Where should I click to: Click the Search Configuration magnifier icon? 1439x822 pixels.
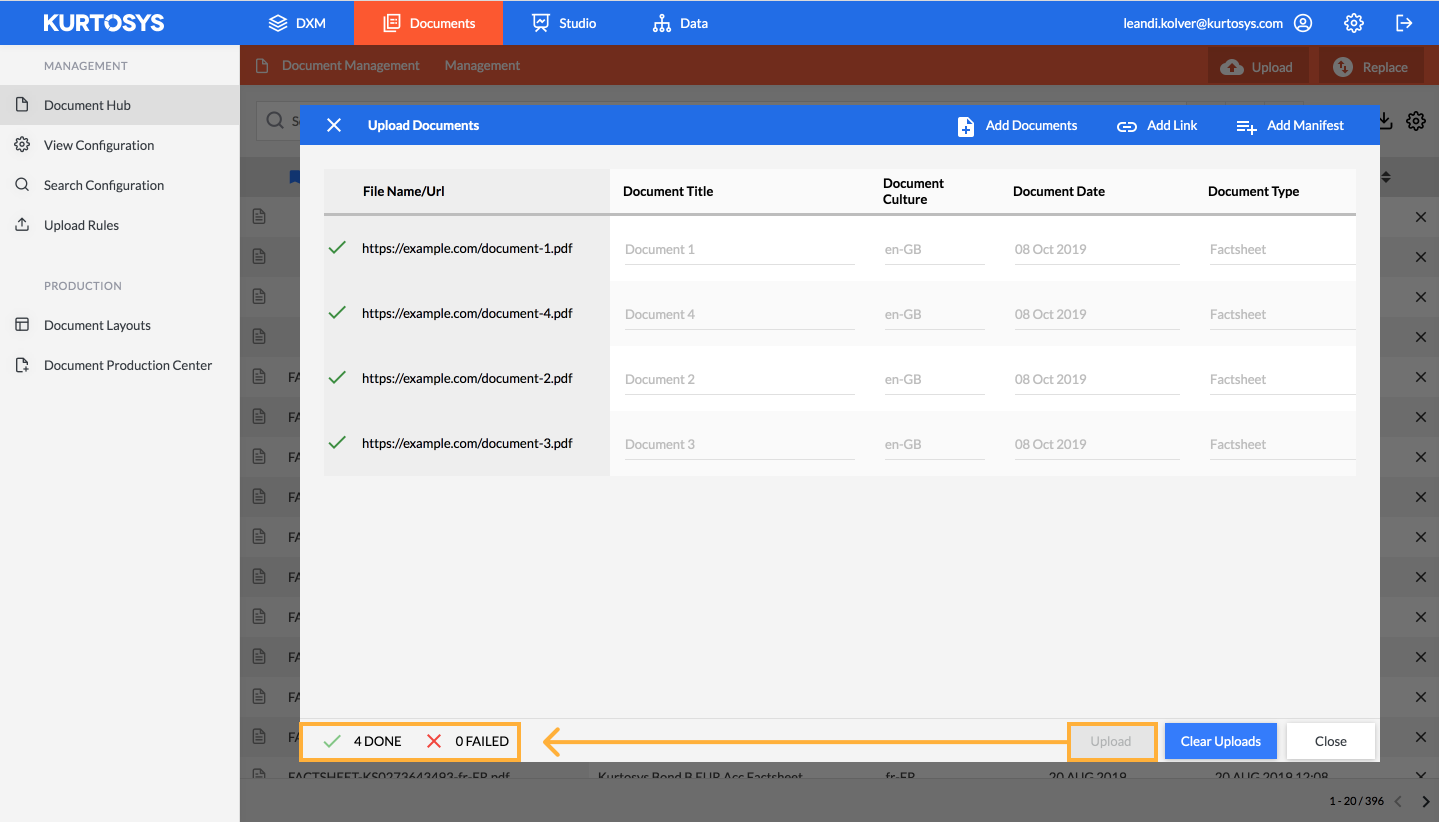click(x=22, y=184)
